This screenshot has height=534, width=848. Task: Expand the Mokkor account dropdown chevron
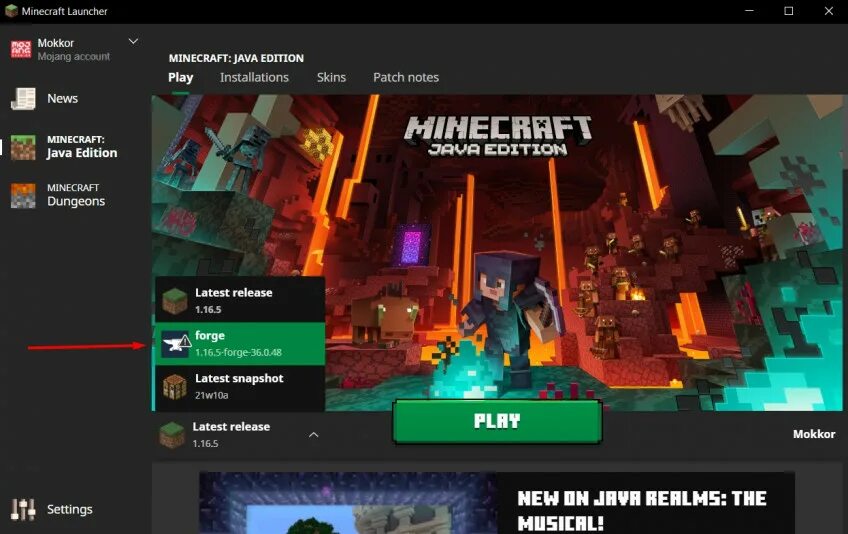point(133,41)
